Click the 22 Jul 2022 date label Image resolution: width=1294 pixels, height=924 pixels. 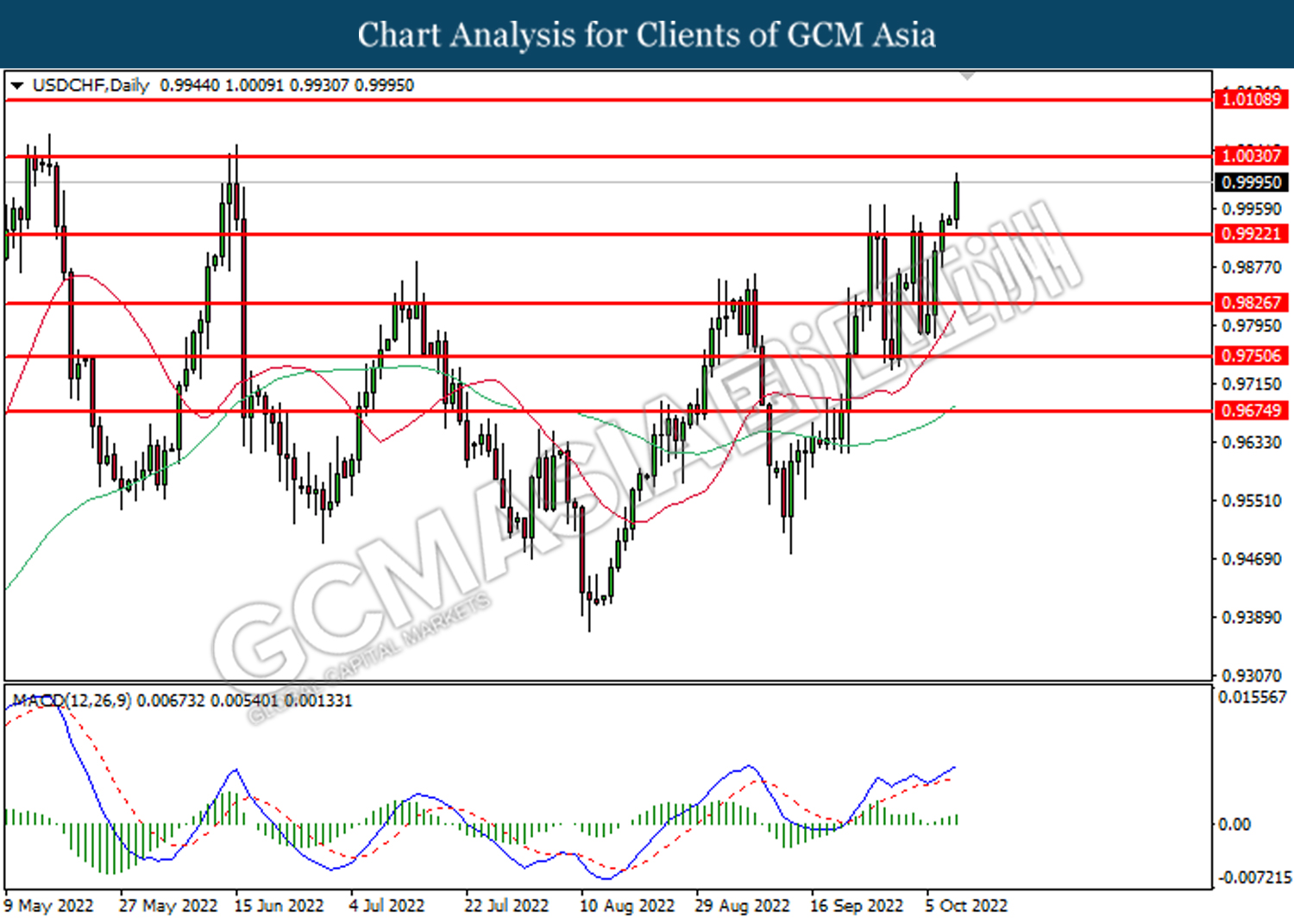(506, 906)
